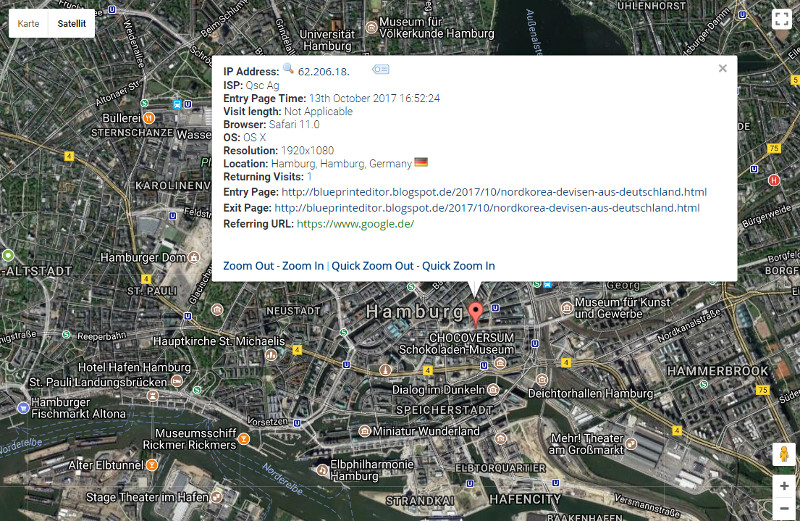The width and height of the screenshot is (800, 521).
Task: Click the Chocoversum museum marker icon
Action: 500,363
